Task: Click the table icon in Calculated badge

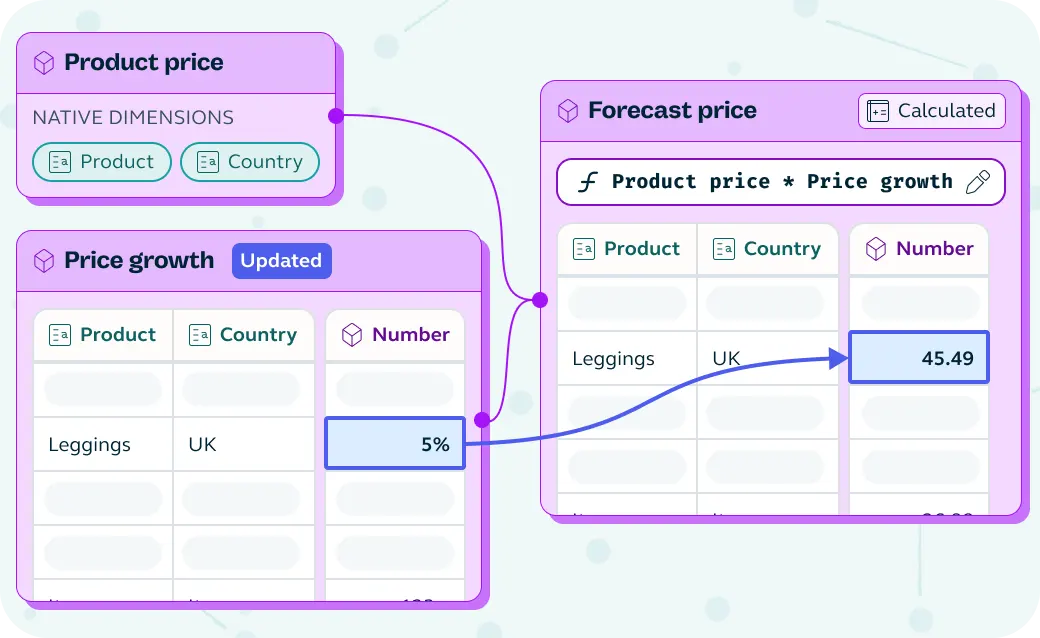Action: pyautogui.click(x=878, y=111)
